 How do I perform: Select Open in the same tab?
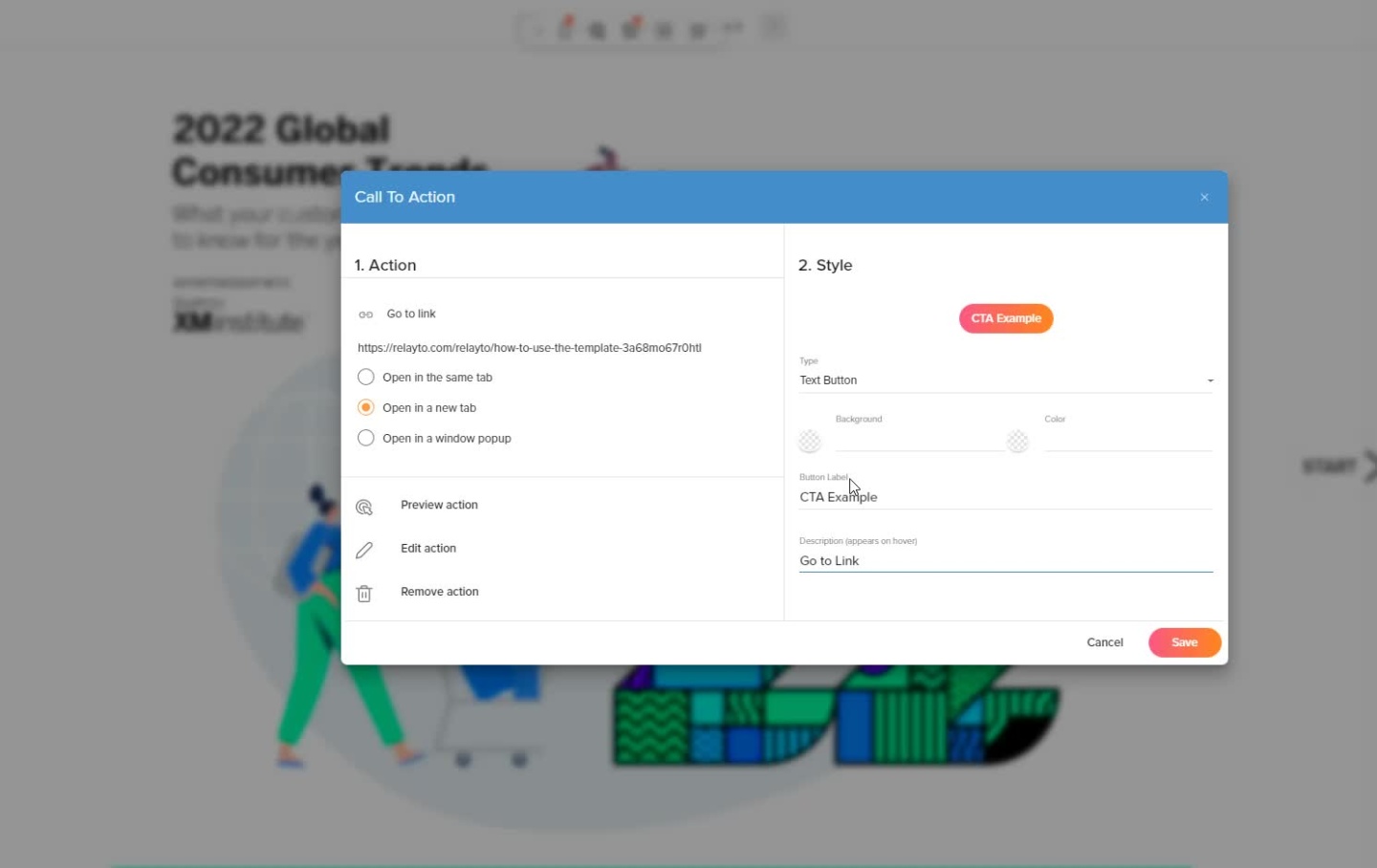point(366,378)
